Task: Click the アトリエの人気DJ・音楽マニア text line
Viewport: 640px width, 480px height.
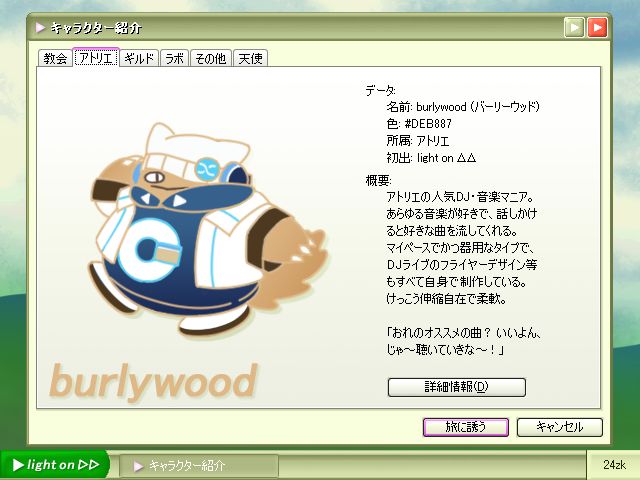Action: 460,197
